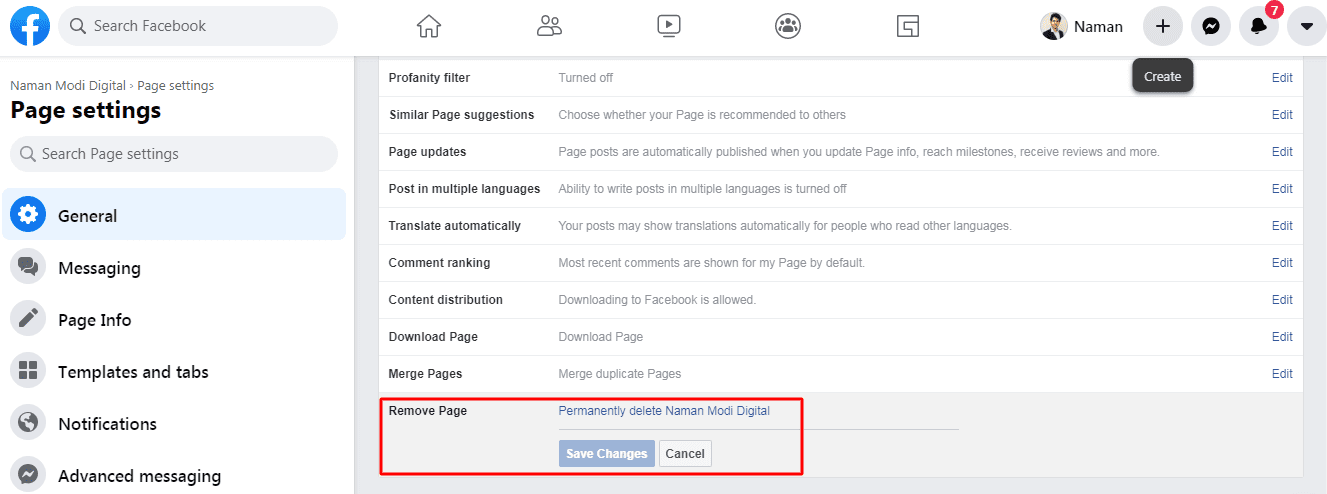Click the Download Page row label
Image resolution: width=1327 pixels, height=494 pixels.
[x=433, y=337]
